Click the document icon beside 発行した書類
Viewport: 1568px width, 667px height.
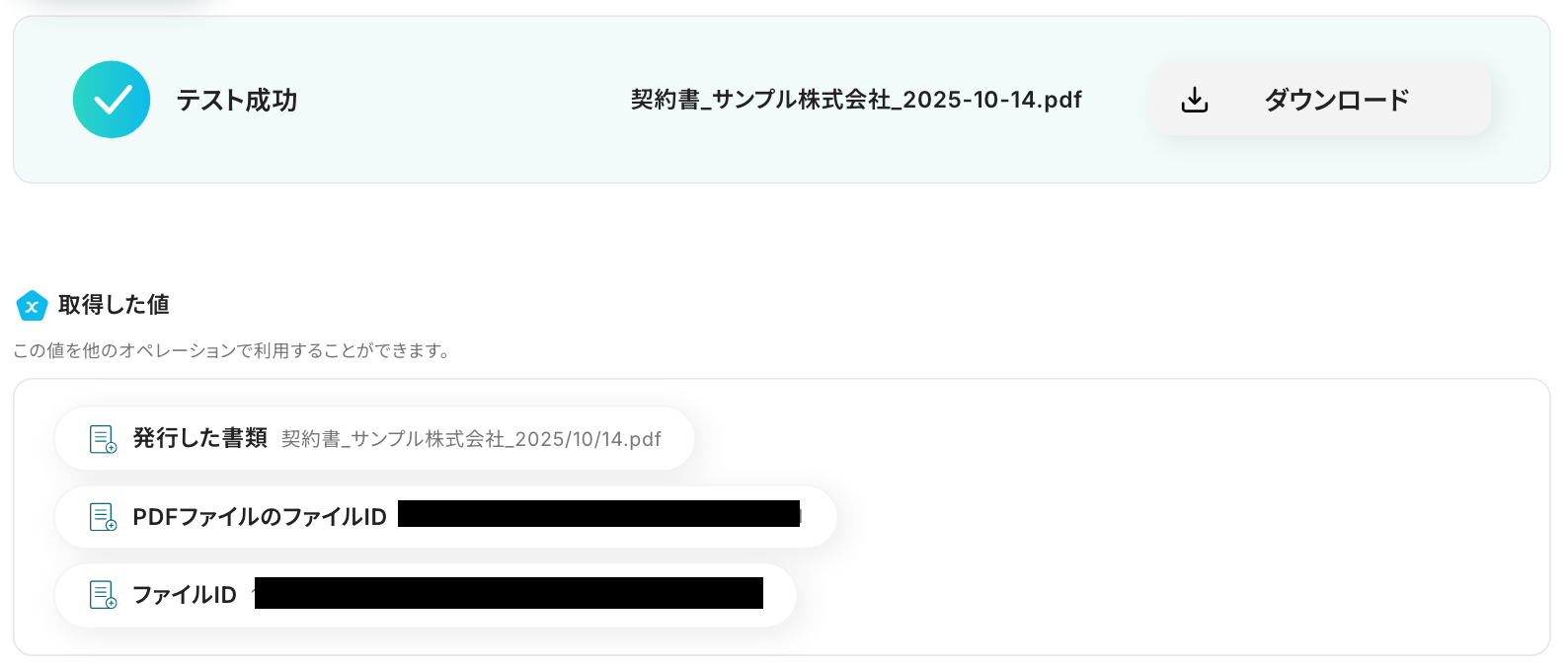pyautogui.click(x=103, y=439)
